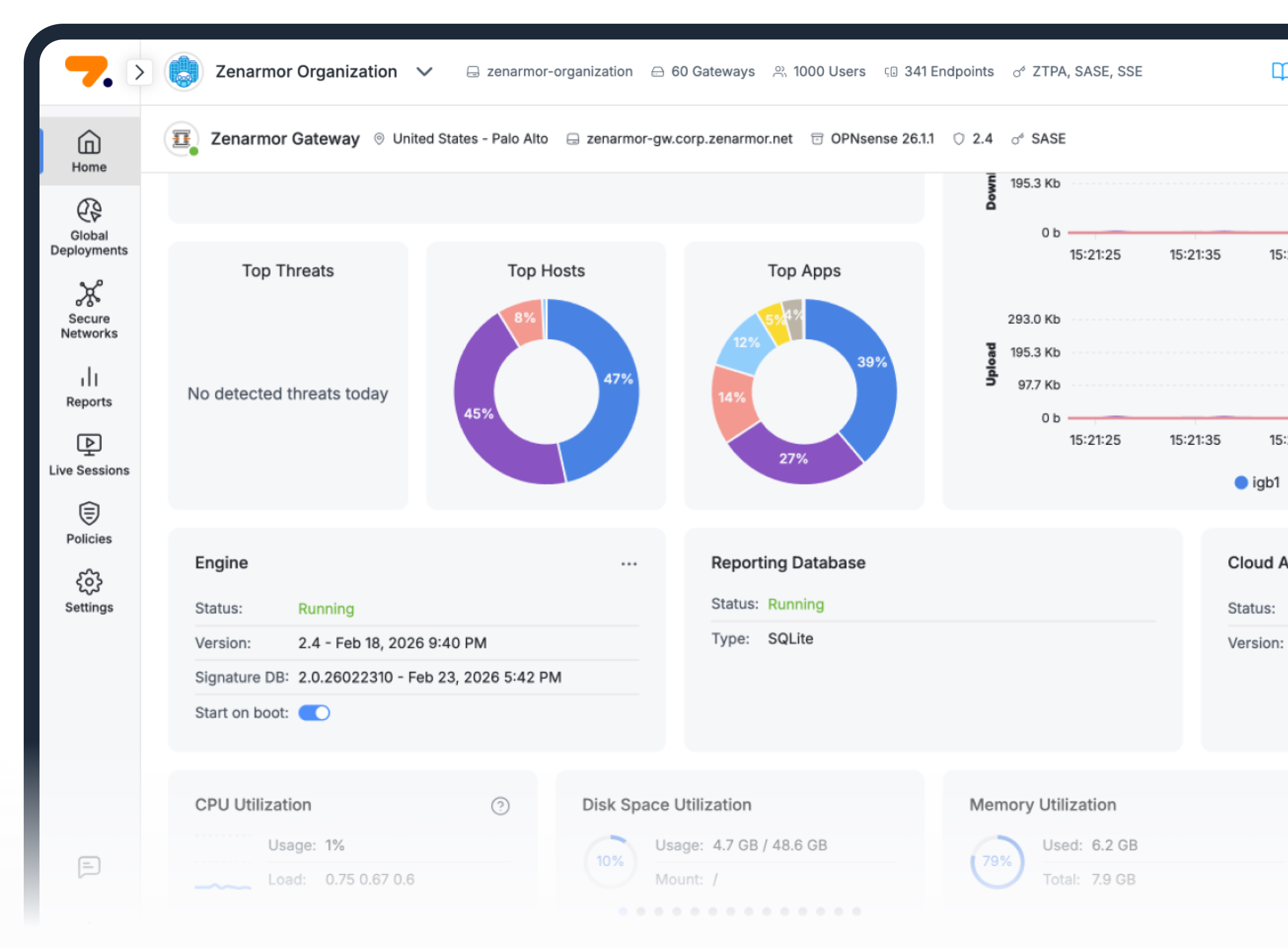The image size is (1288, 948).
Task: Open the Reports section
Action: [x=89, y=388]
